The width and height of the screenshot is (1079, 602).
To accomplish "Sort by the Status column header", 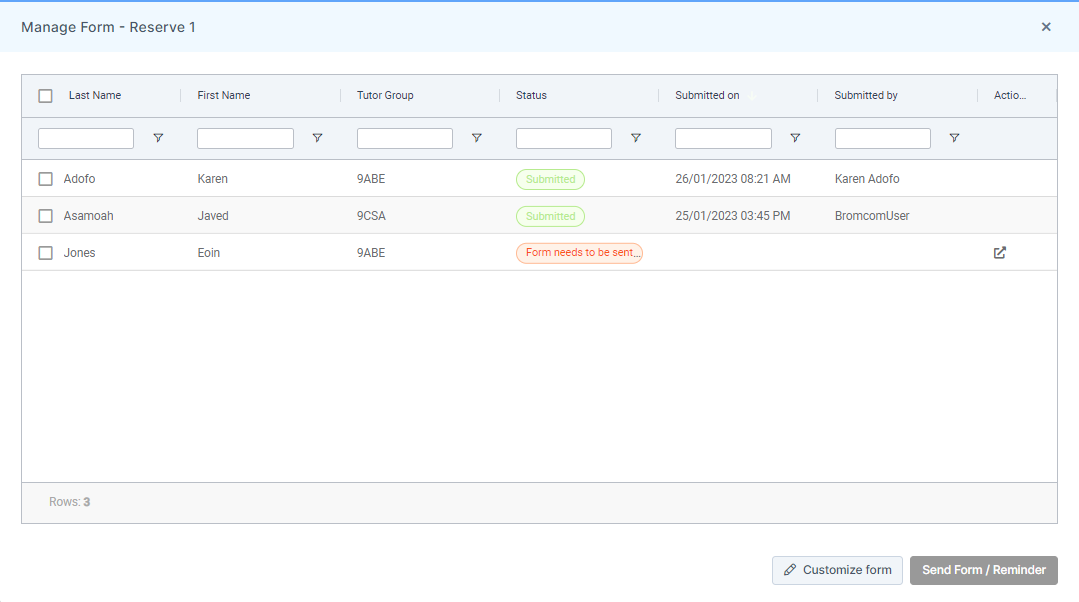I will click(531, 96).
